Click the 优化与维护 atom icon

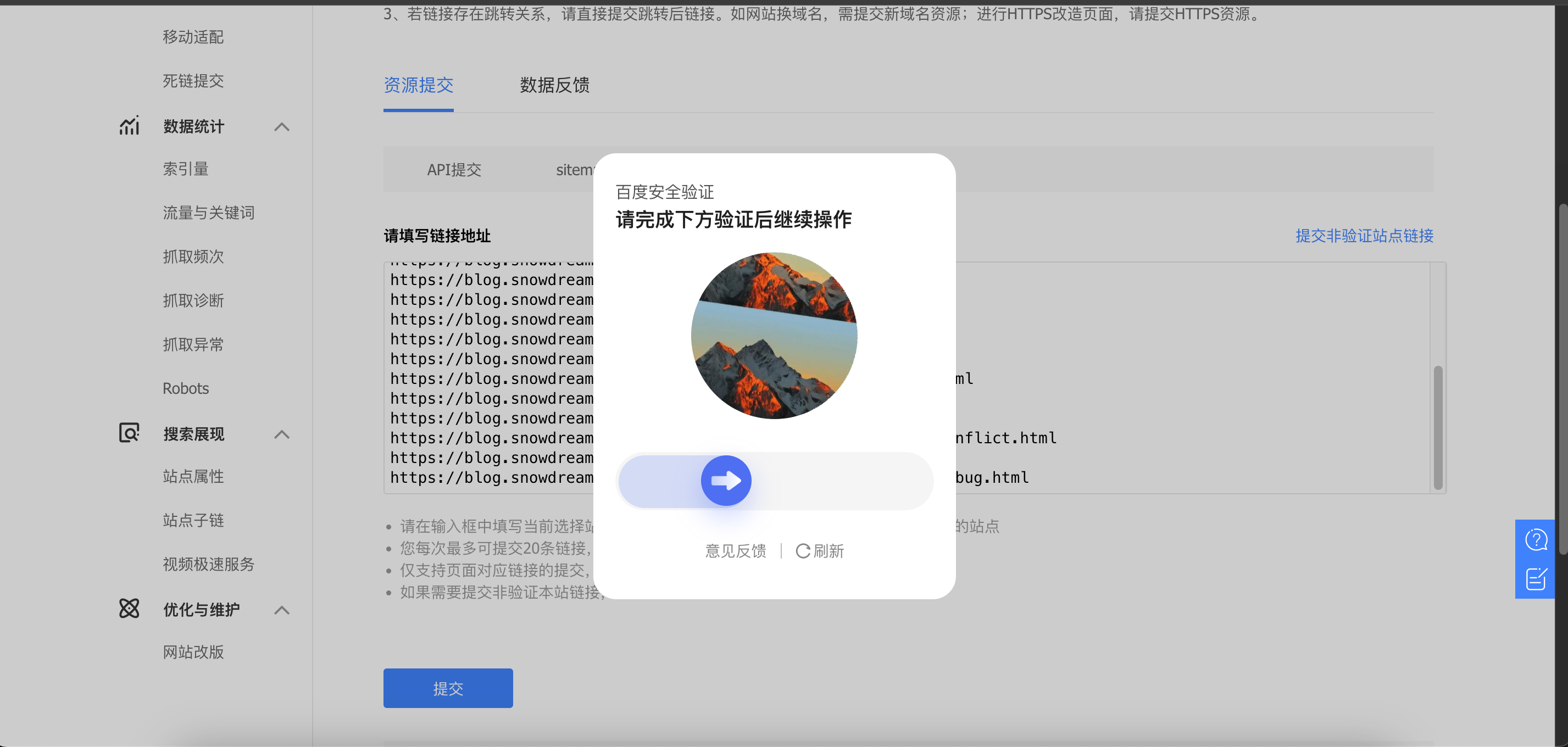click(x=129, y=608)
